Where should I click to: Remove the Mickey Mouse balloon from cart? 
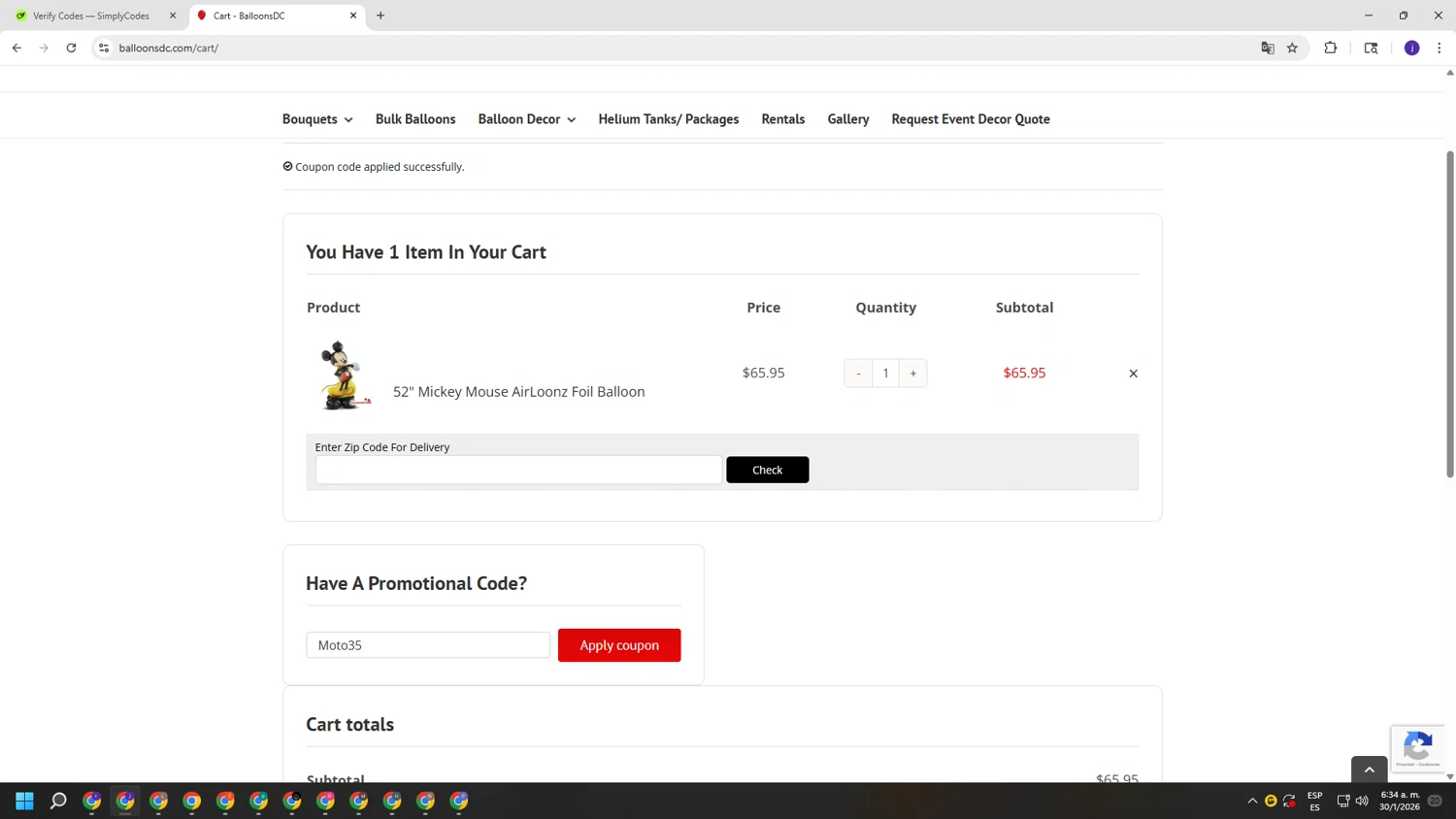pyautogui.click(x=1133, y=374)
